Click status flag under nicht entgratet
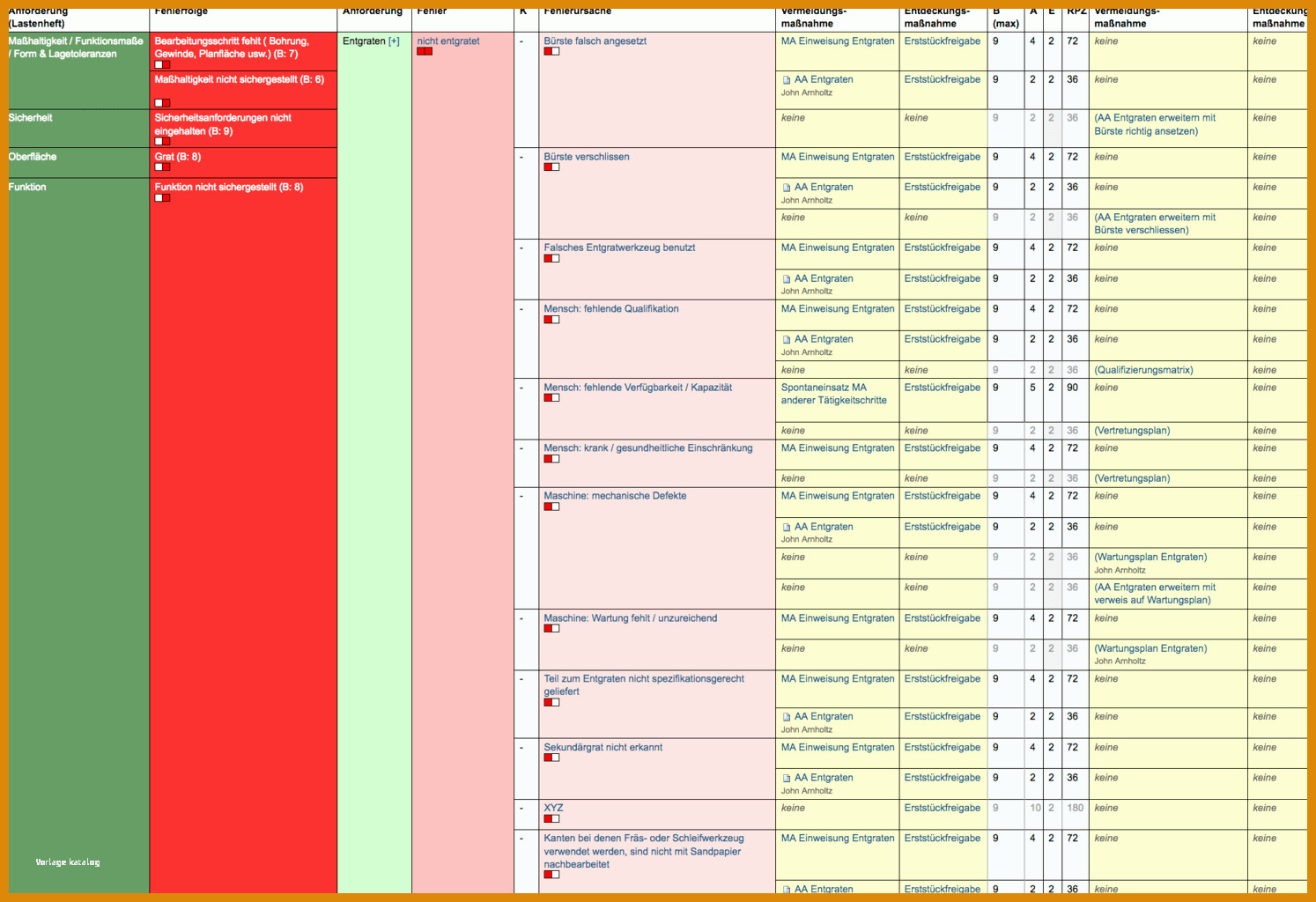The height and width of the screenshot is (902, 1316). [x=425, y=52]
